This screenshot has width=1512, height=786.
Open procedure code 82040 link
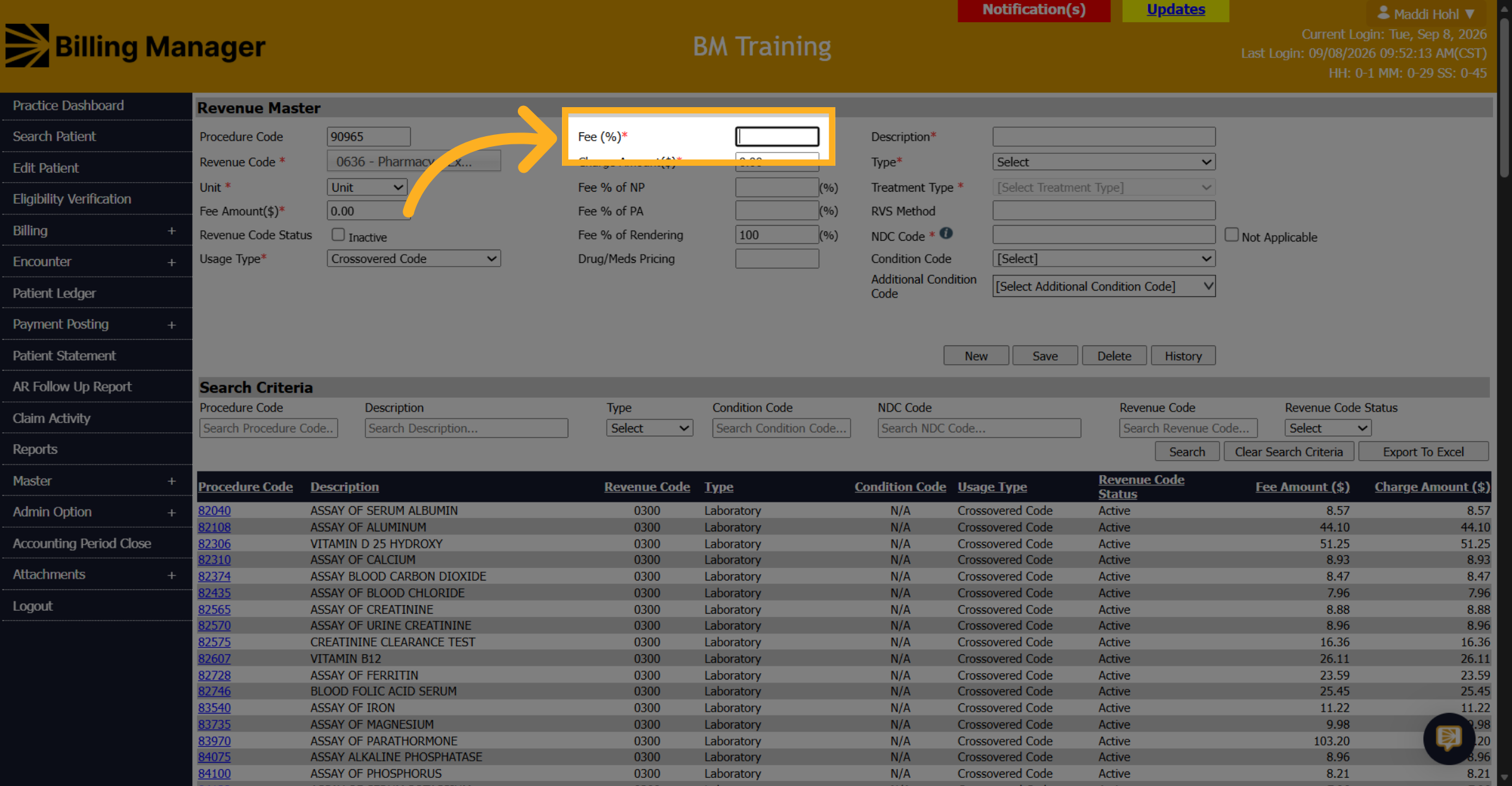[x=214, y=511]
